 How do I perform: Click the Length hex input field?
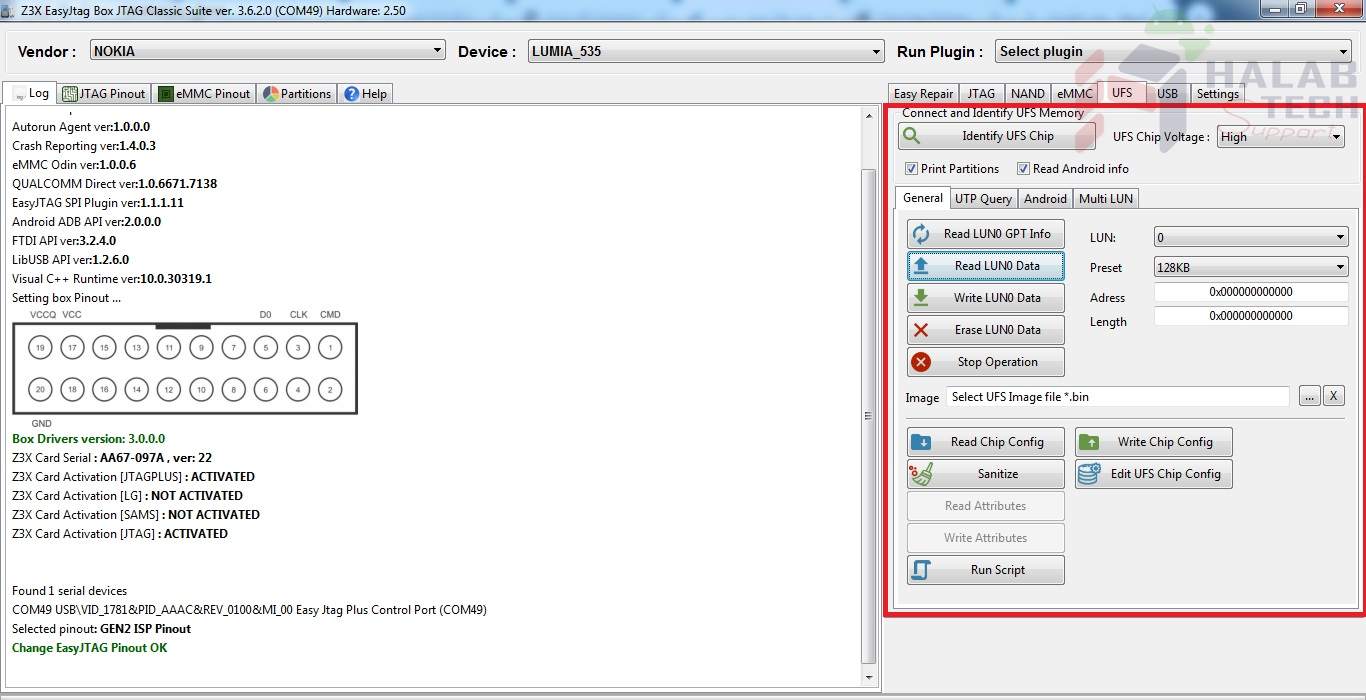(1251, 316)
